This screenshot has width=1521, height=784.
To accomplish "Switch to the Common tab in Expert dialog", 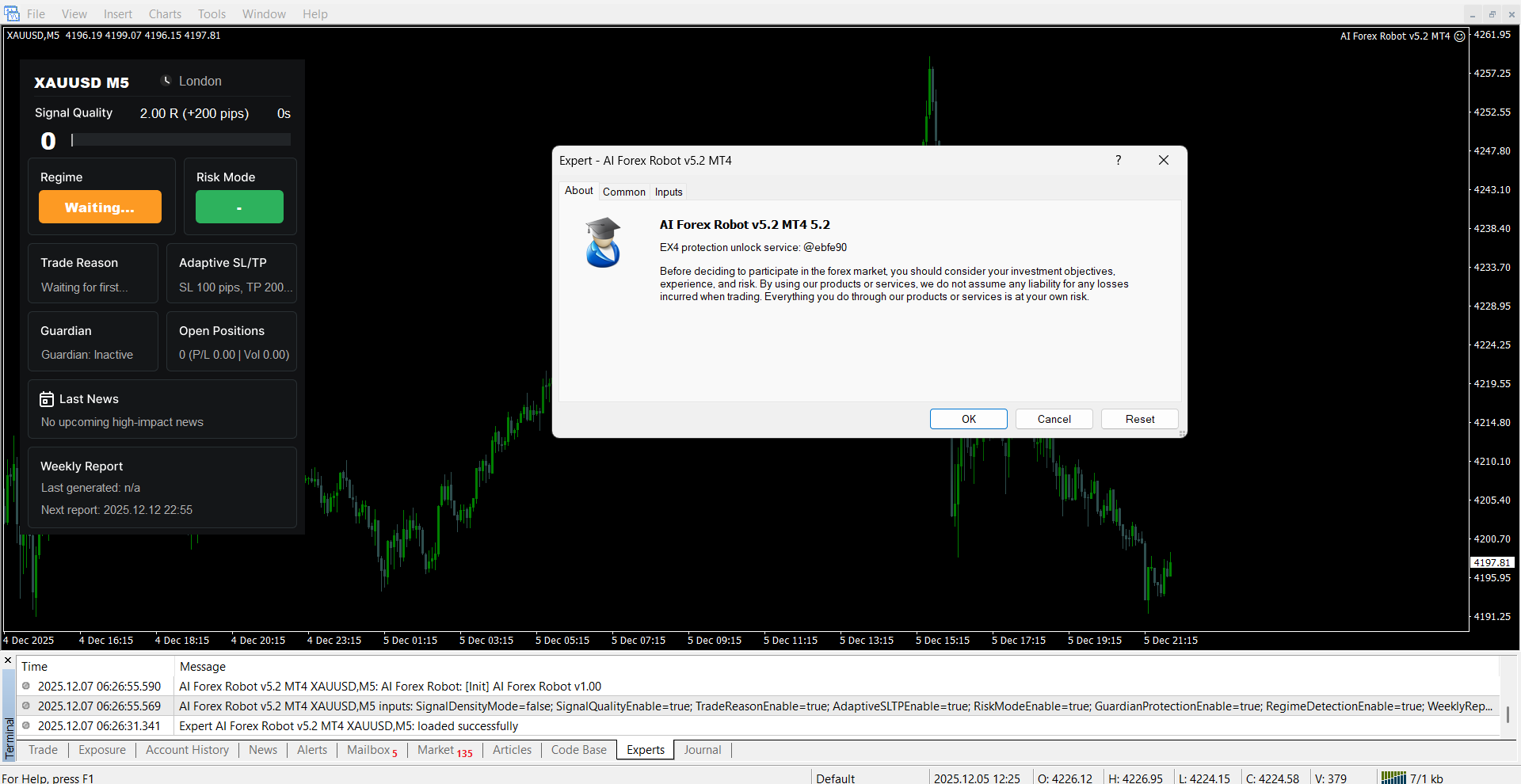I will [624, 192].
